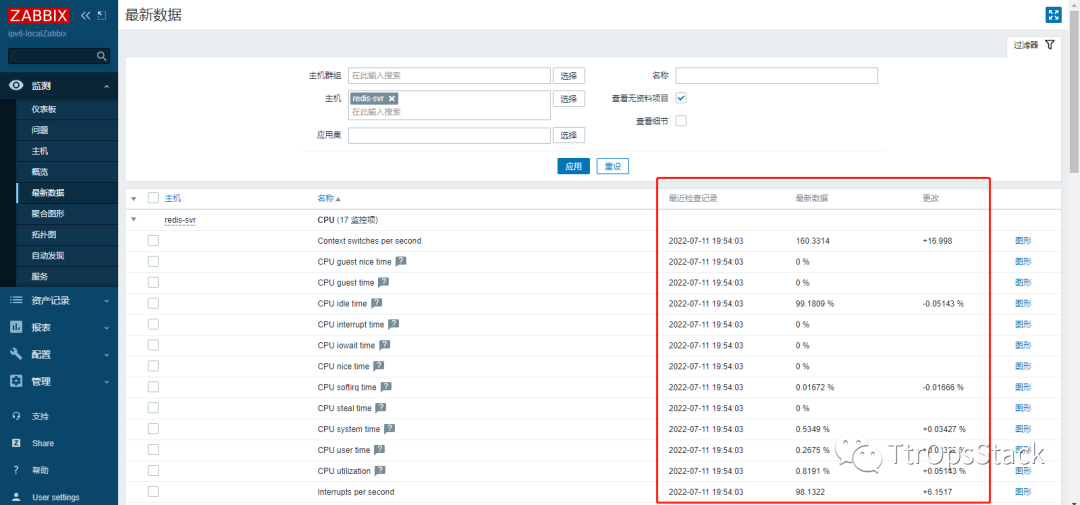This screenshot has width=1080, height=505.
Task: Click 选择 button for 主机群组
Action: point(569,75)
